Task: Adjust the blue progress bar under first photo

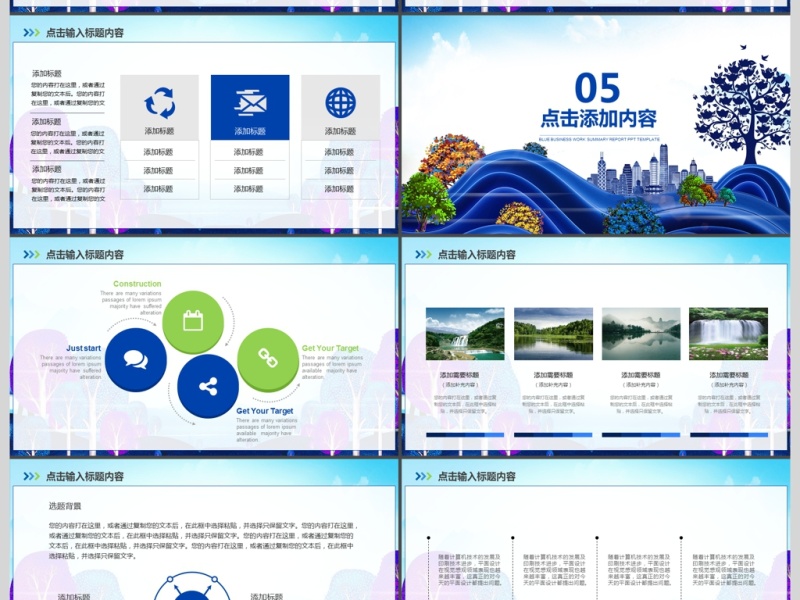Action: 464,436
